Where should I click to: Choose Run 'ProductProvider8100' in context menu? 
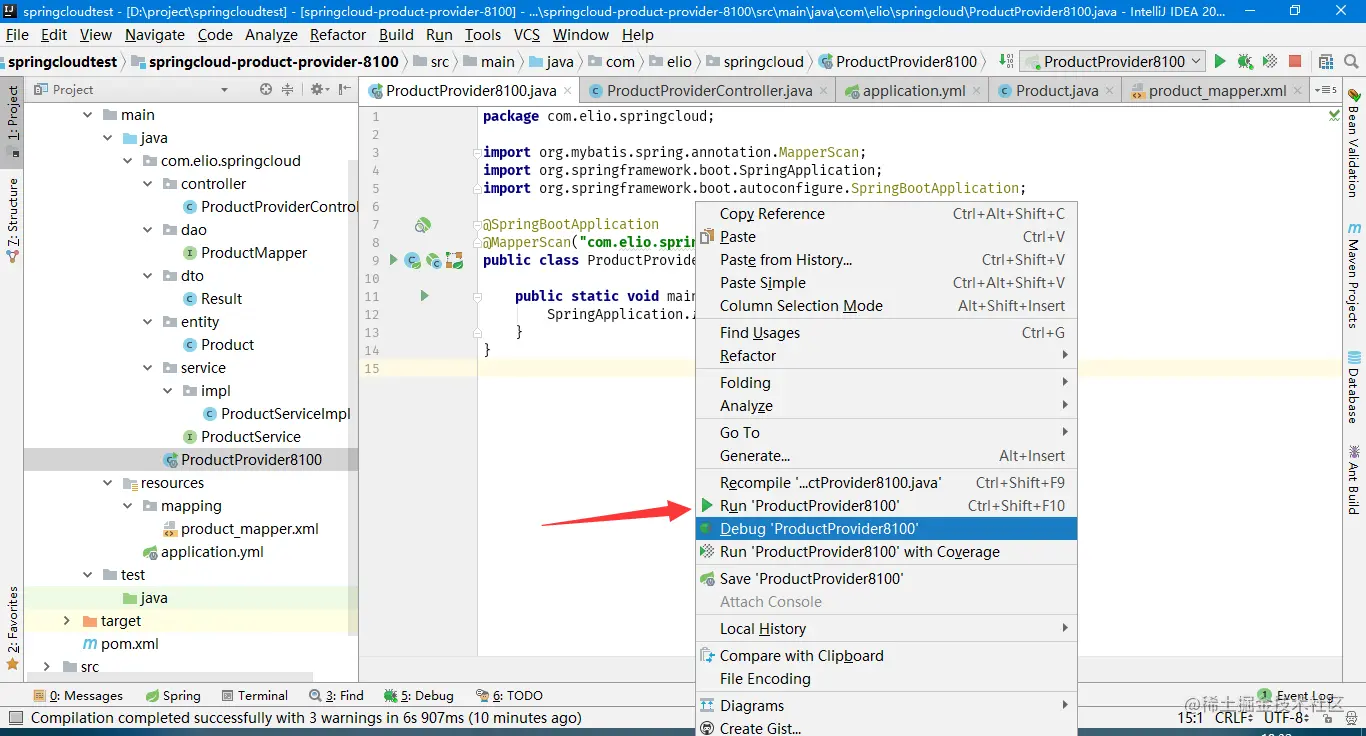[886, 506]
